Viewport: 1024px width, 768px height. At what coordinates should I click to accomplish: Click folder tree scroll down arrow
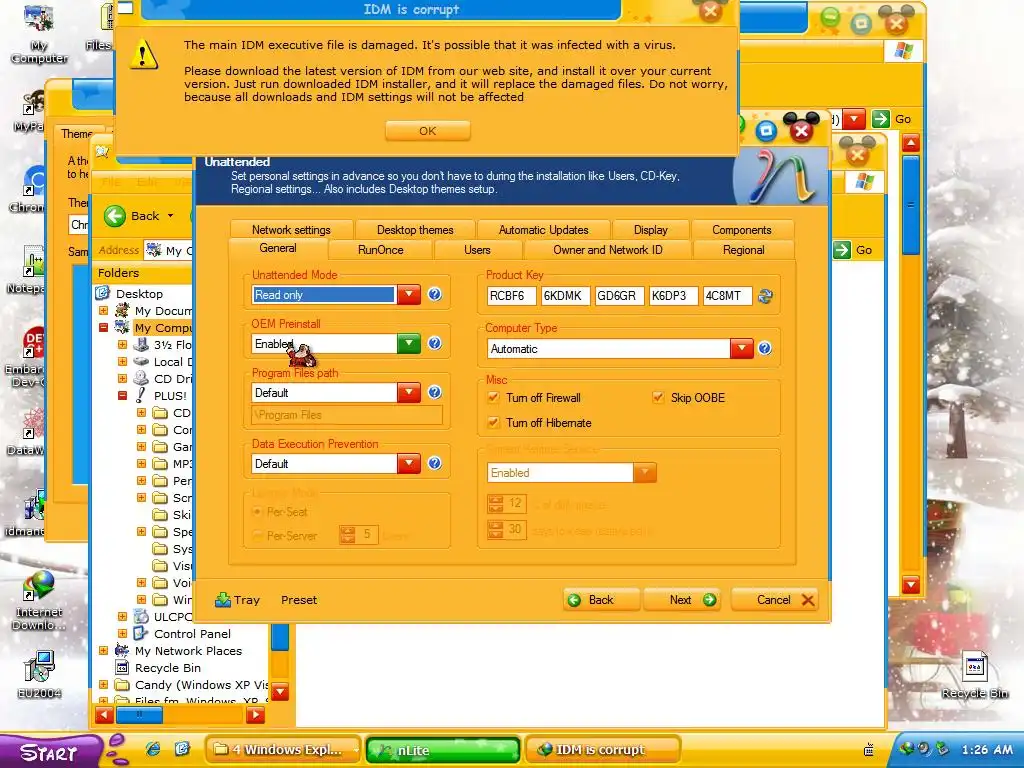(280, 692)
